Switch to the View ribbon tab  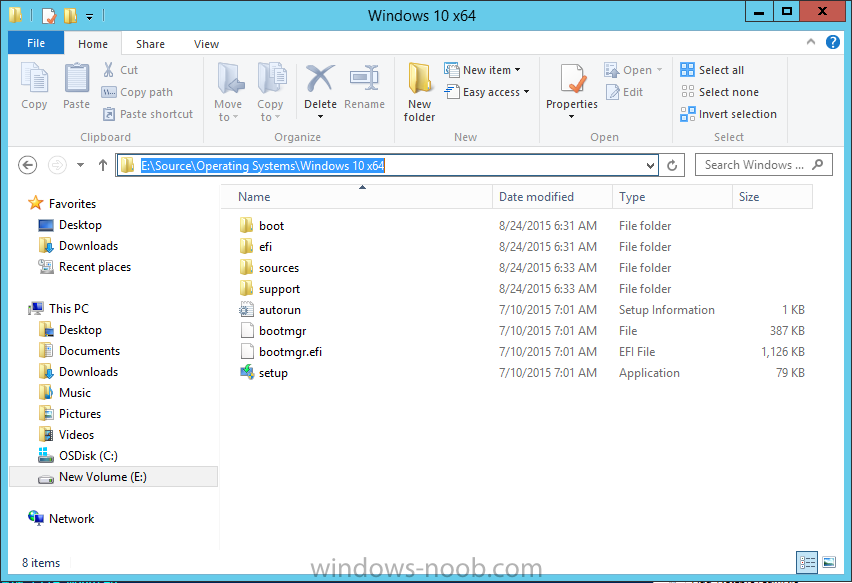[206, 44]
